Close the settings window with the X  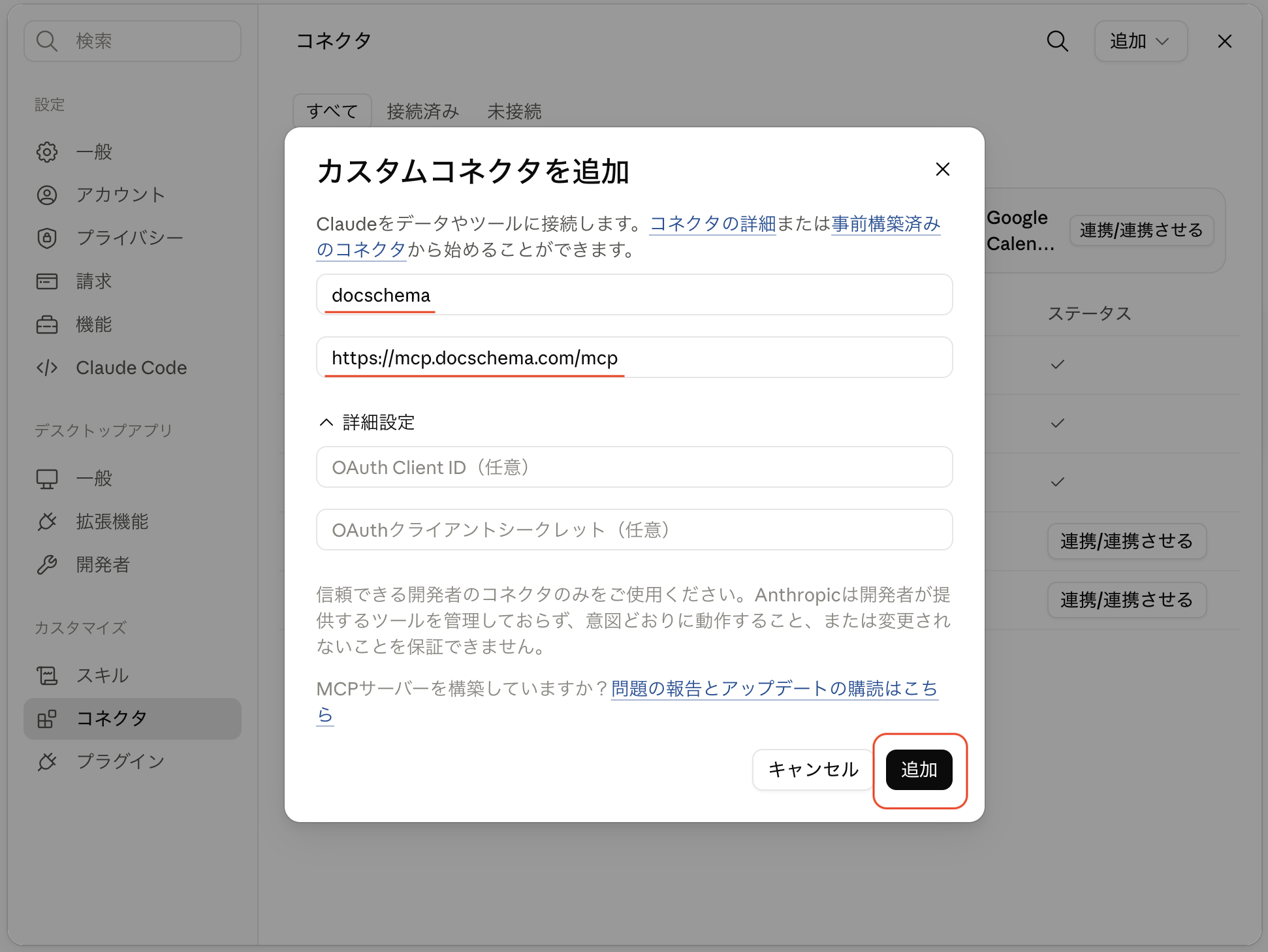[x=1224, y=41]
